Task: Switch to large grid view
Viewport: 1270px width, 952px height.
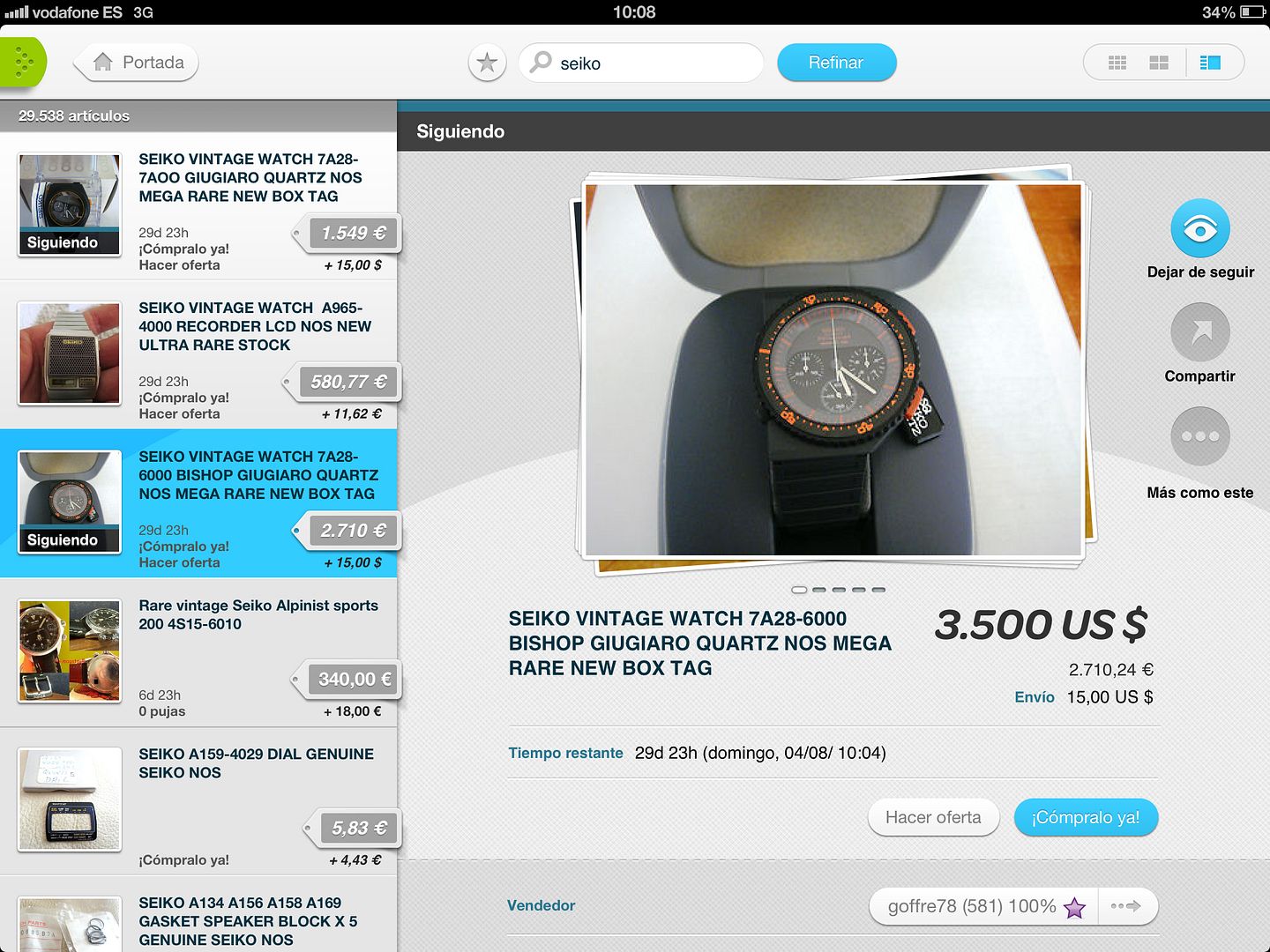Action: click(x=1159, y=63)
